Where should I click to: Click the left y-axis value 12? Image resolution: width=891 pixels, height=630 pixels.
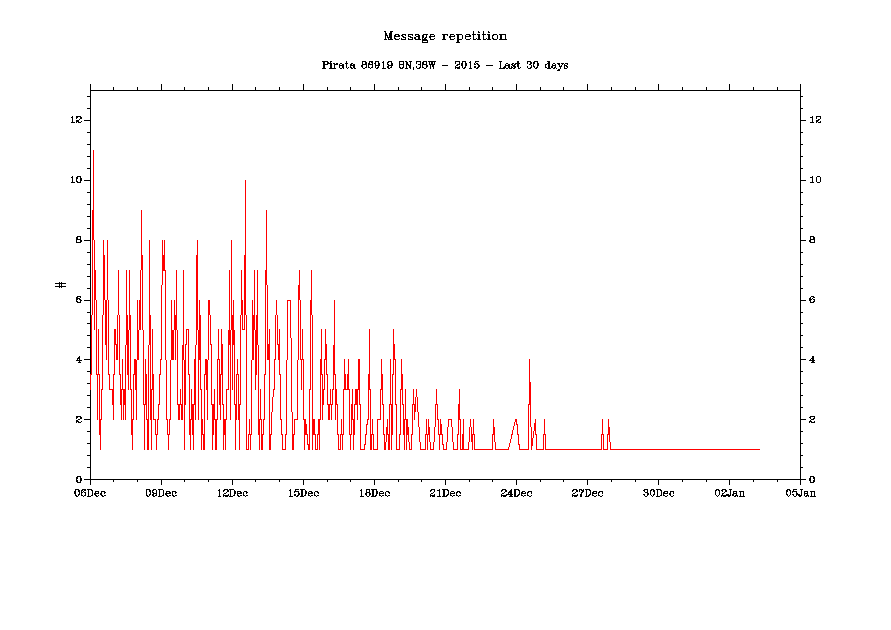tap(75, 120)
